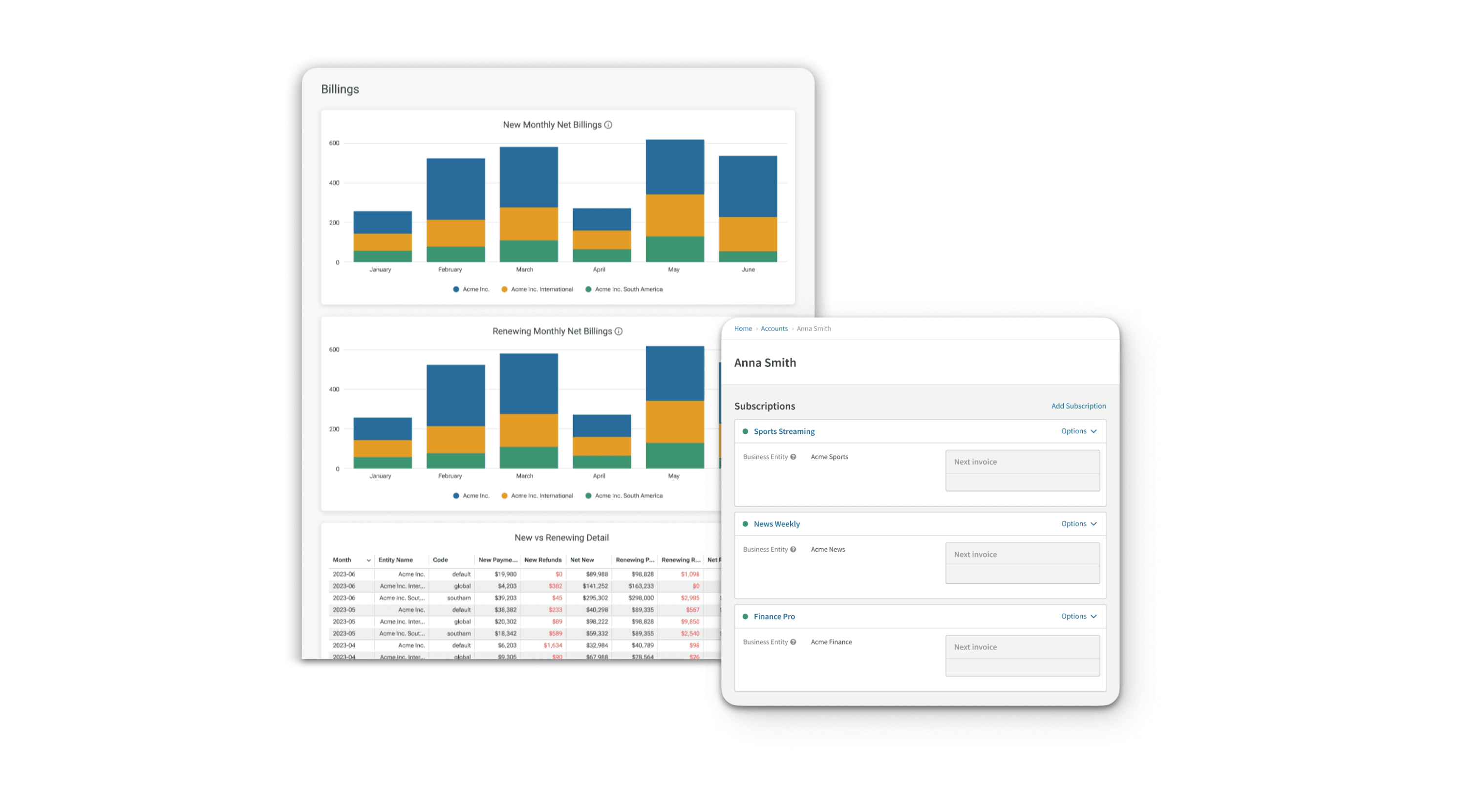
Task: Click green status dot beside Sports Streaming
Action: pyautogui.click(x=745, y=431)
